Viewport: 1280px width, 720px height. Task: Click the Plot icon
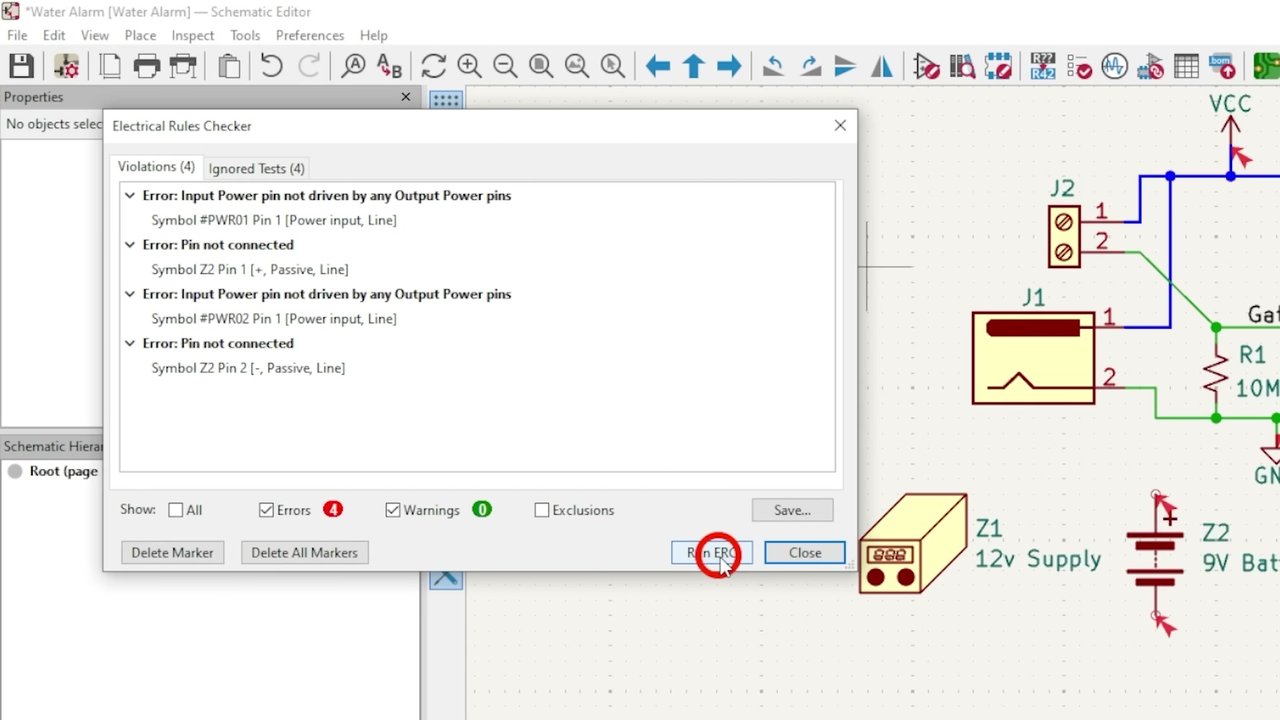point(183,66)
